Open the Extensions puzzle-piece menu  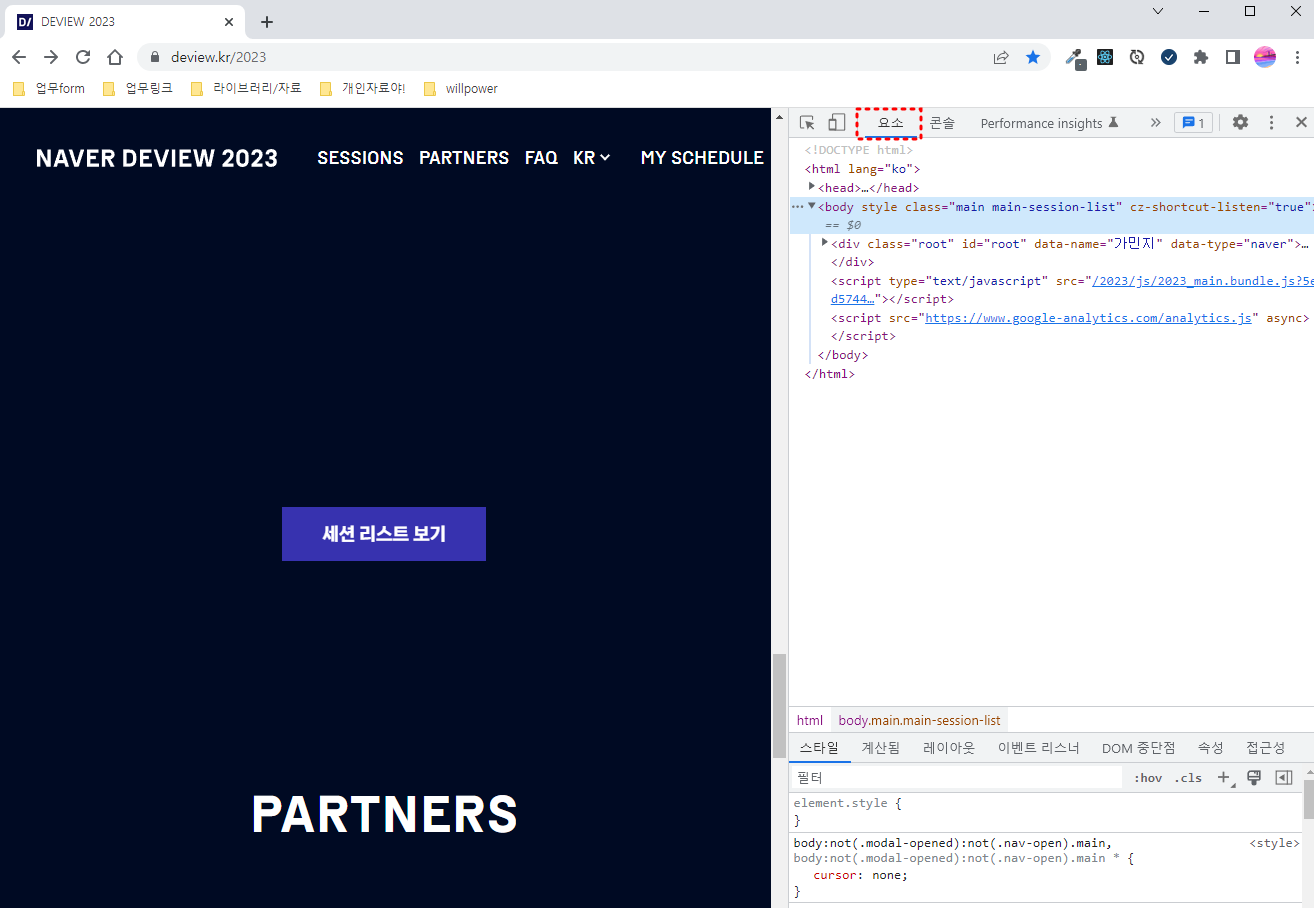coord(1201,57)
